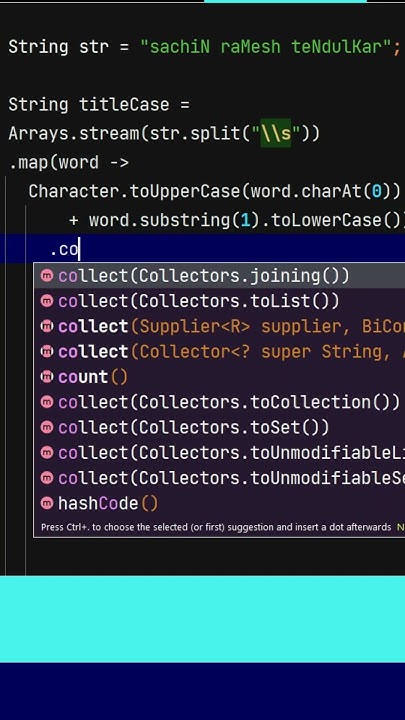Click method icon beside collect joining
The width and height of the screenshot is (405, 720).
47,276
